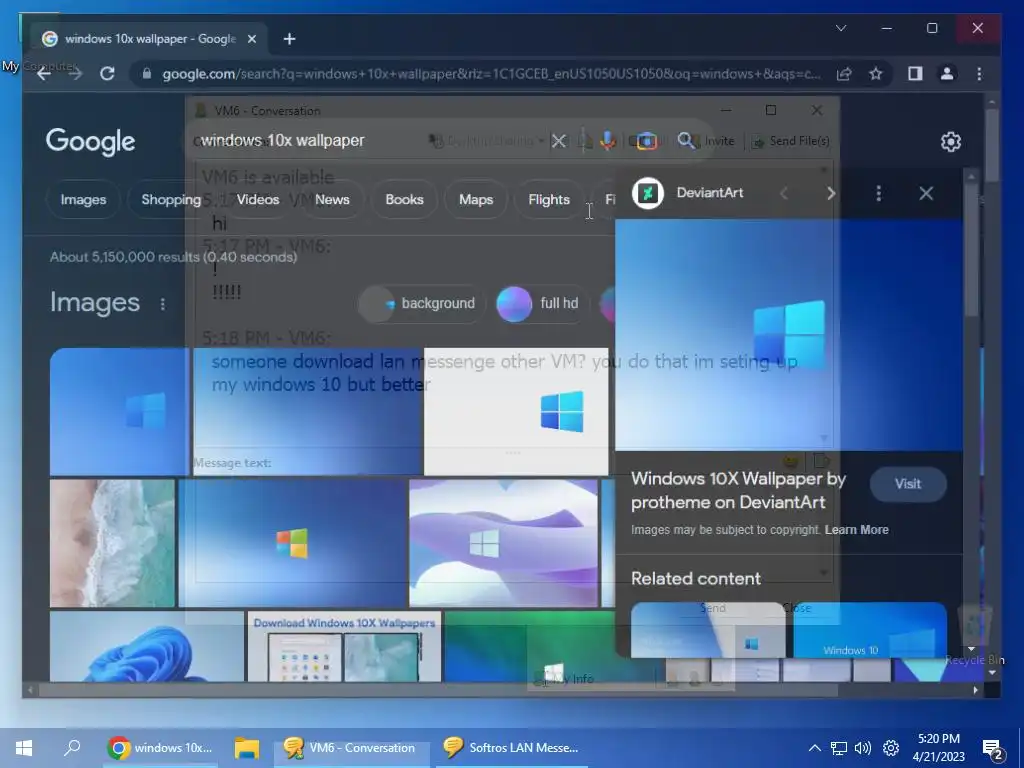The height and width of the screenshot is (768, 1024).
Task: Open taskbar search magnifier
Action: pyautogui.click(x=72, y=747)
